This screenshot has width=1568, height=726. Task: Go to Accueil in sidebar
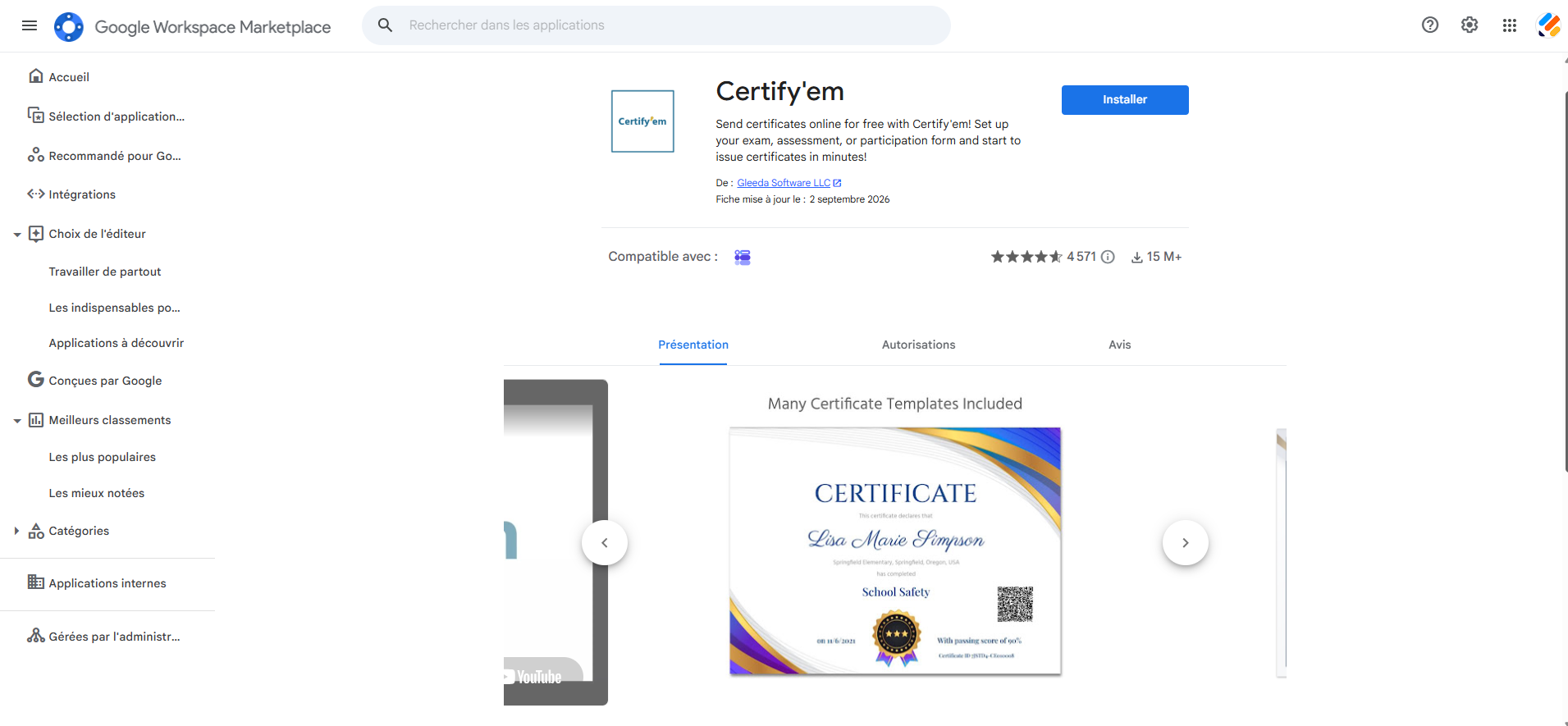pyautogui.click(x=69, y=77)
